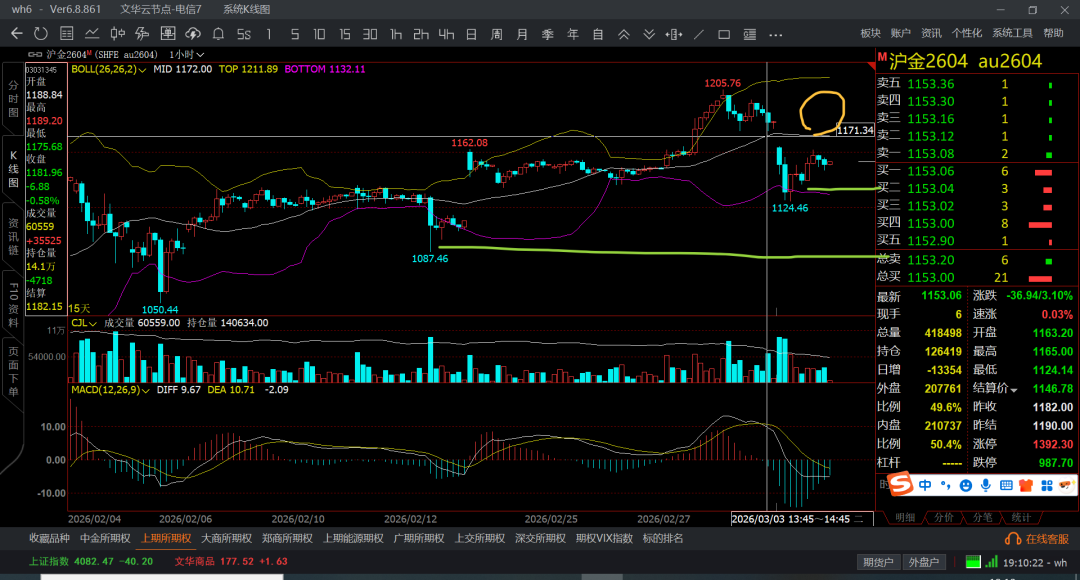Click the page-down double chevron icon
Image resolution: width=1080 pixels, height=580 pixels.
point(649,34)
